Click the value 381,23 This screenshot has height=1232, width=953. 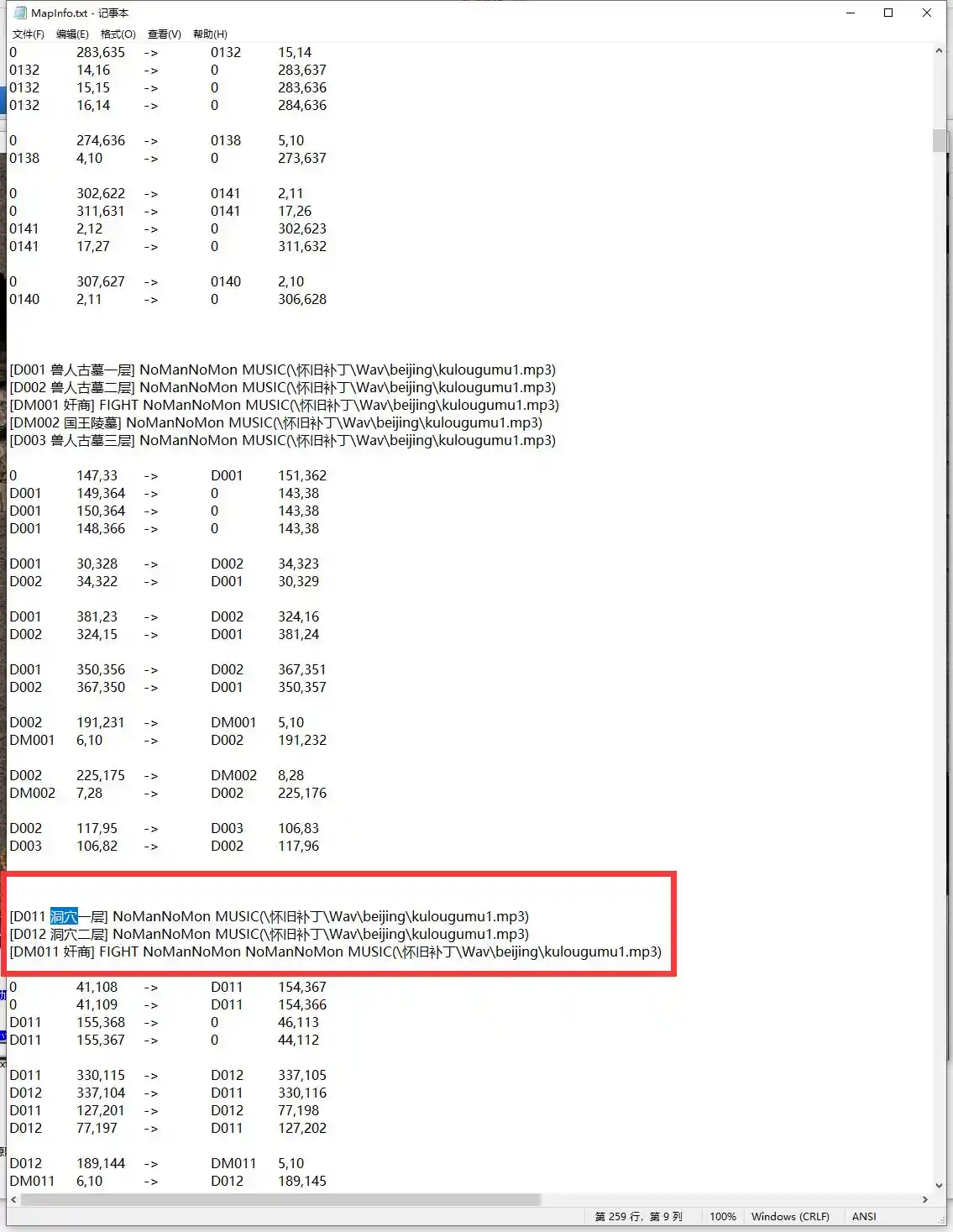coord(97,616)
